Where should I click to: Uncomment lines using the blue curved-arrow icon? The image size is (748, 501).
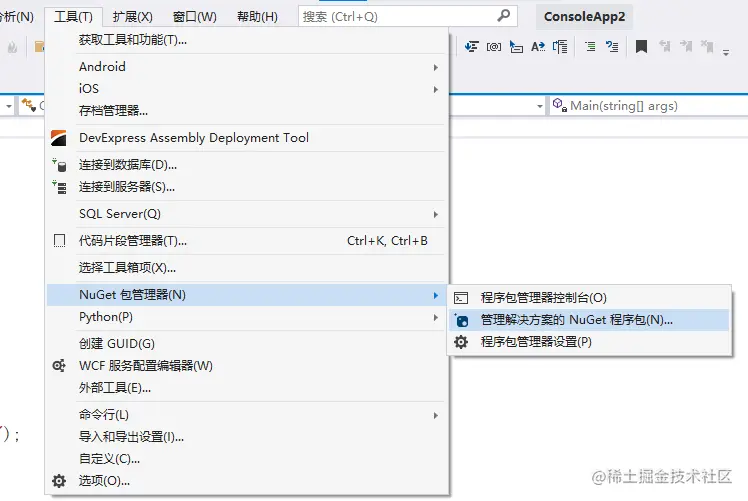612,46
